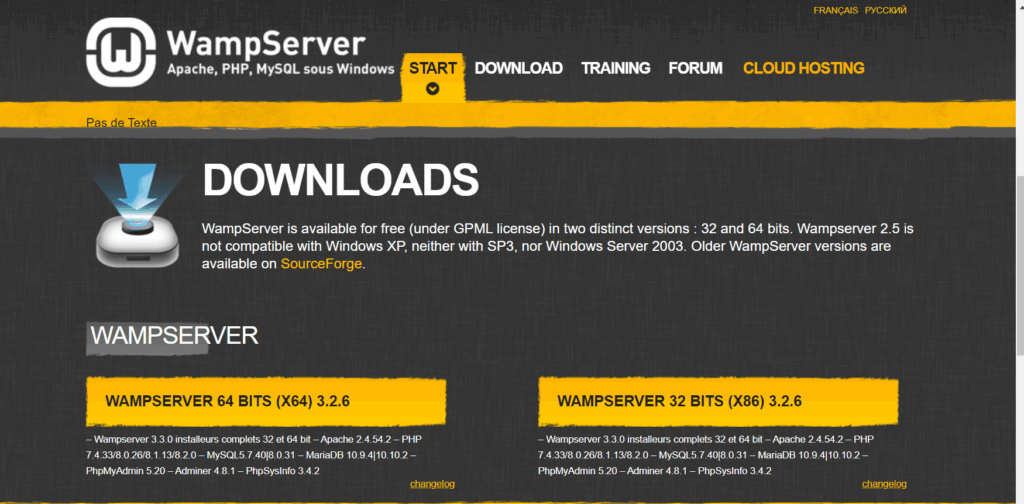Download WAMPSERVER 64 BITS (X64) 3.2.6

(266, 401)
